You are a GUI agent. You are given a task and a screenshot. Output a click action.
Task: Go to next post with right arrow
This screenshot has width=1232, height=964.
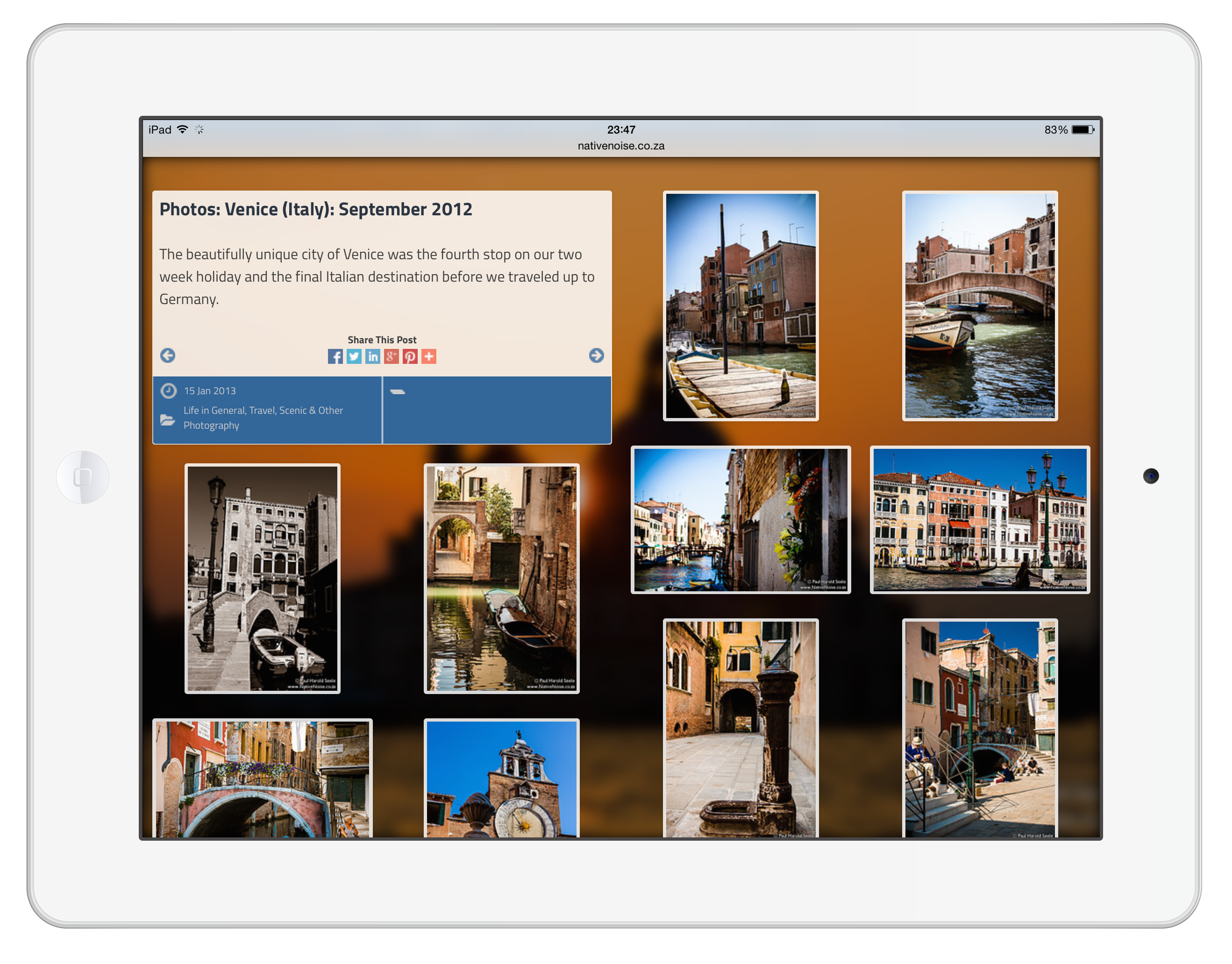click(596, 355)
